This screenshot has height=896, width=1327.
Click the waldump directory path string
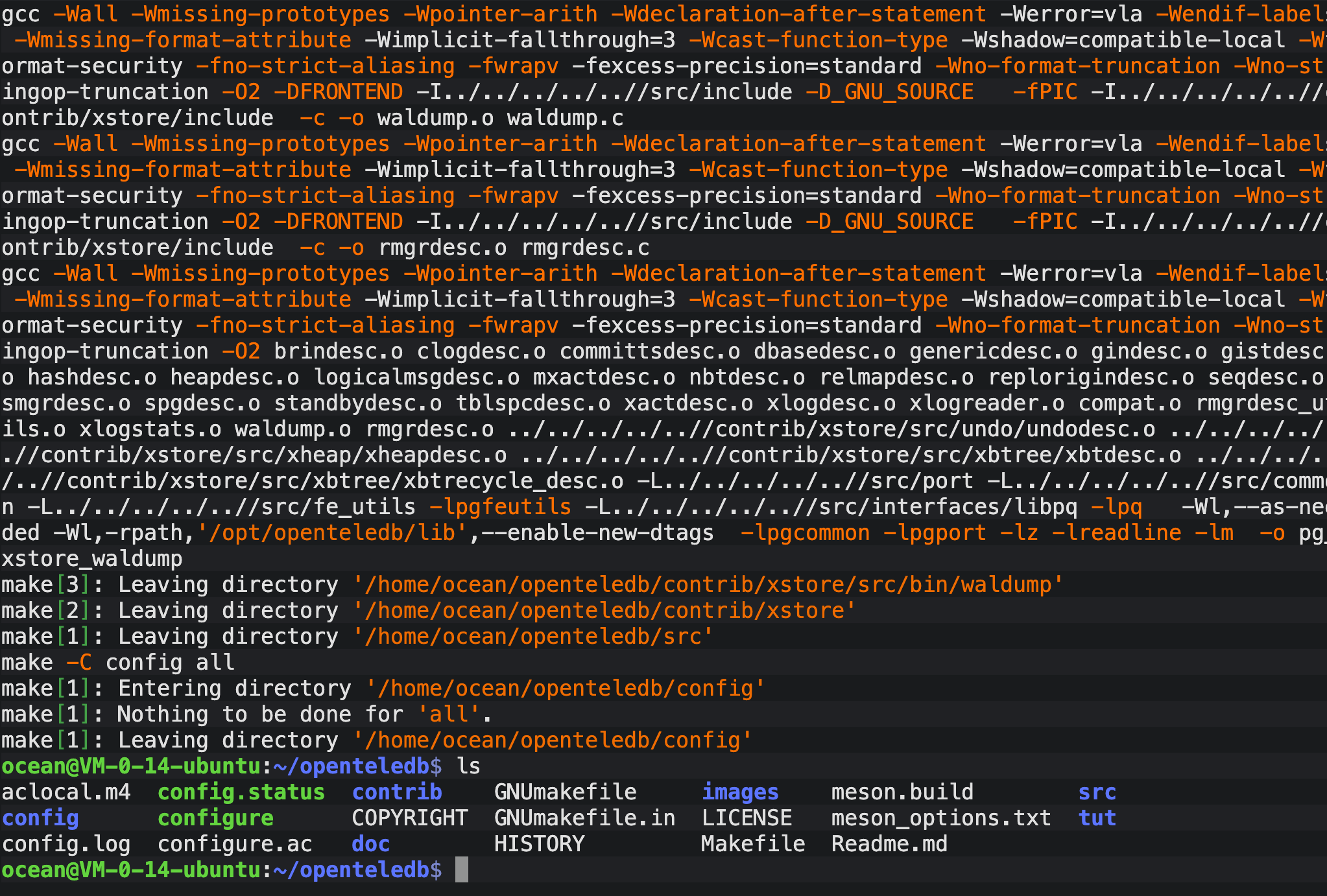[x=708, y=584]
